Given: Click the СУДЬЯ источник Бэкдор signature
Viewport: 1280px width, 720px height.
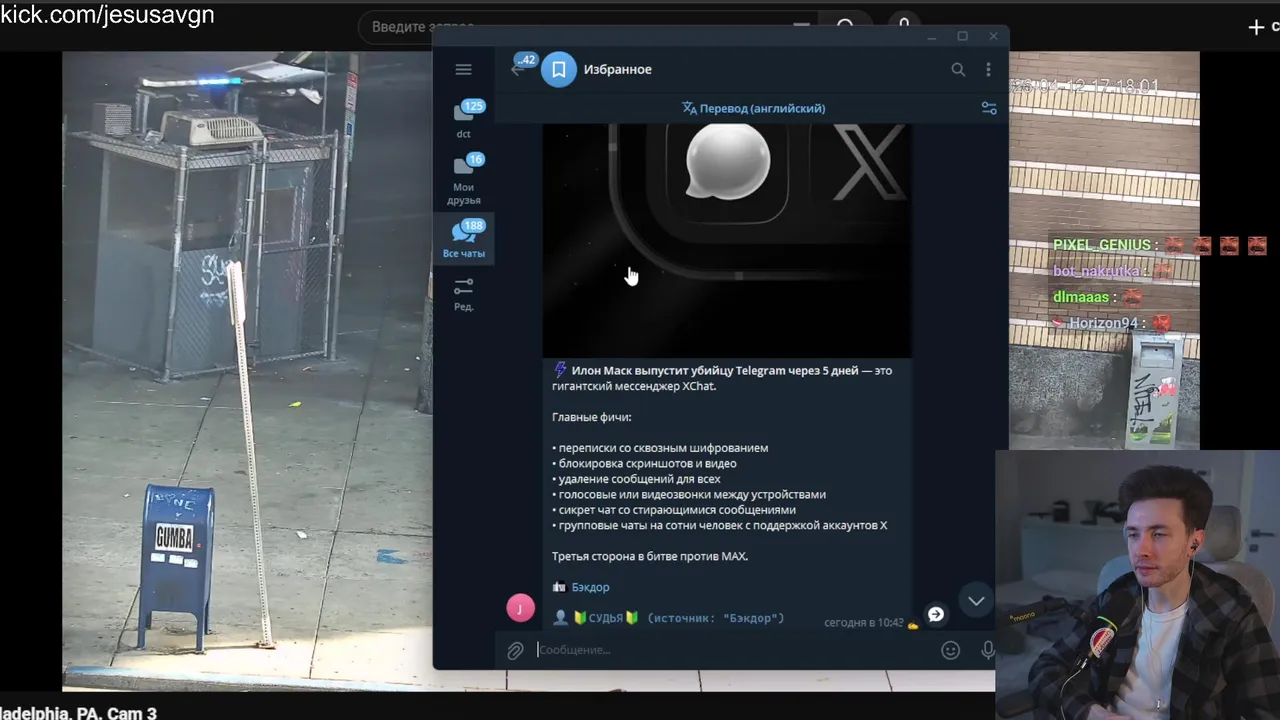Looking at the screenshot, I should click(668, 618).
